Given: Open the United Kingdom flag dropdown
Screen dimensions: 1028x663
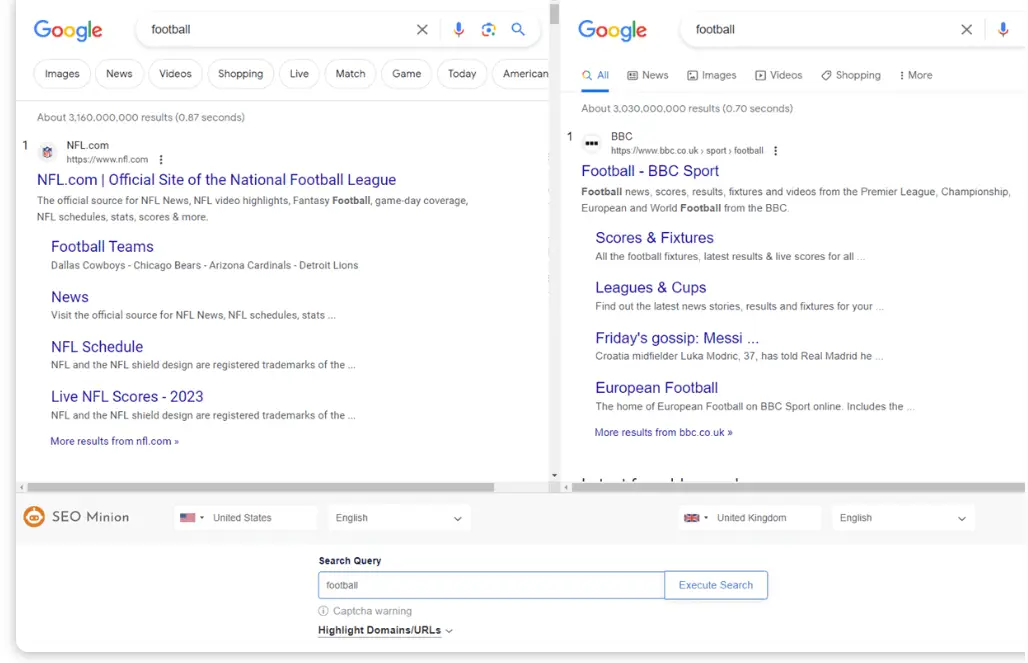Looking at the screenshot, I should (696, 517).
